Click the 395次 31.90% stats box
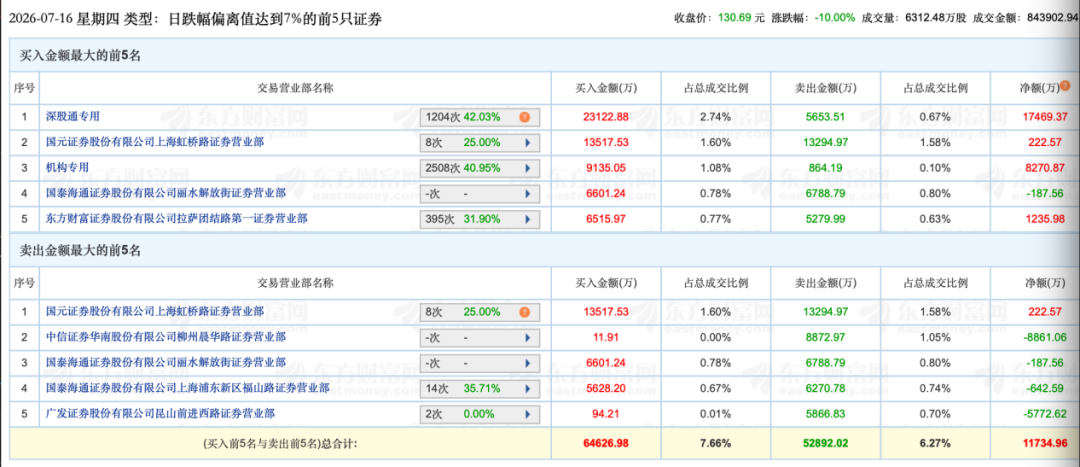The width and height of the screenshot is (1080, 467). click(480, 220)
